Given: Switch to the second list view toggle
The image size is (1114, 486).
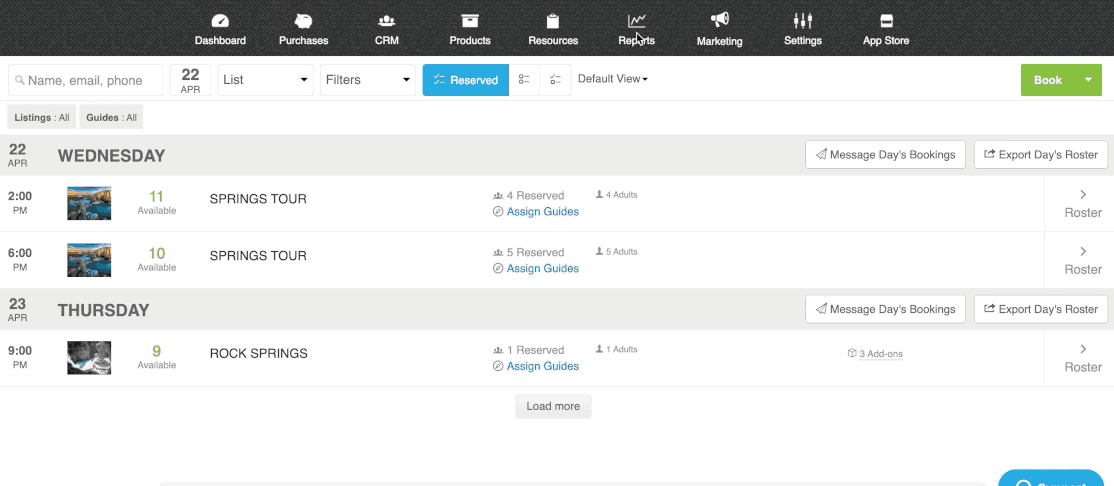Looking at the screenshot, I should pos(524,80).
